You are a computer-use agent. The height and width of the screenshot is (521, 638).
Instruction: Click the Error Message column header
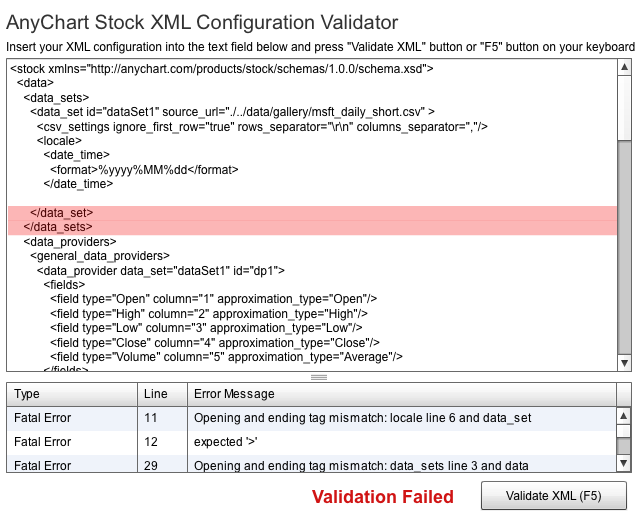(x=400, y=394)
